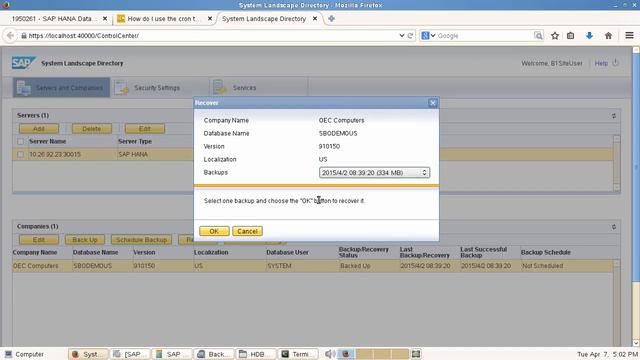Click the search magnifier icon
This screenshot has width=640, height=360.
click(538, 36)
